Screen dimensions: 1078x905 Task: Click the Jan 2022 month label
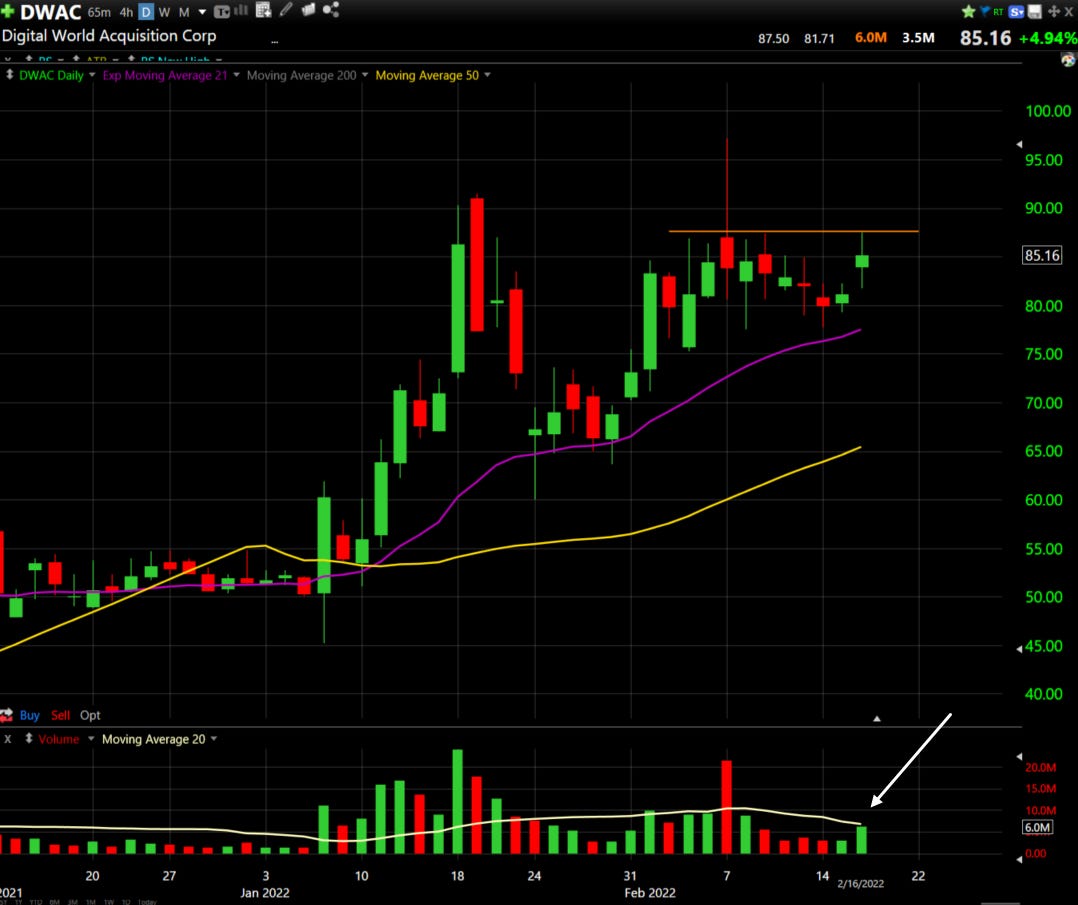tap(265, 893)
